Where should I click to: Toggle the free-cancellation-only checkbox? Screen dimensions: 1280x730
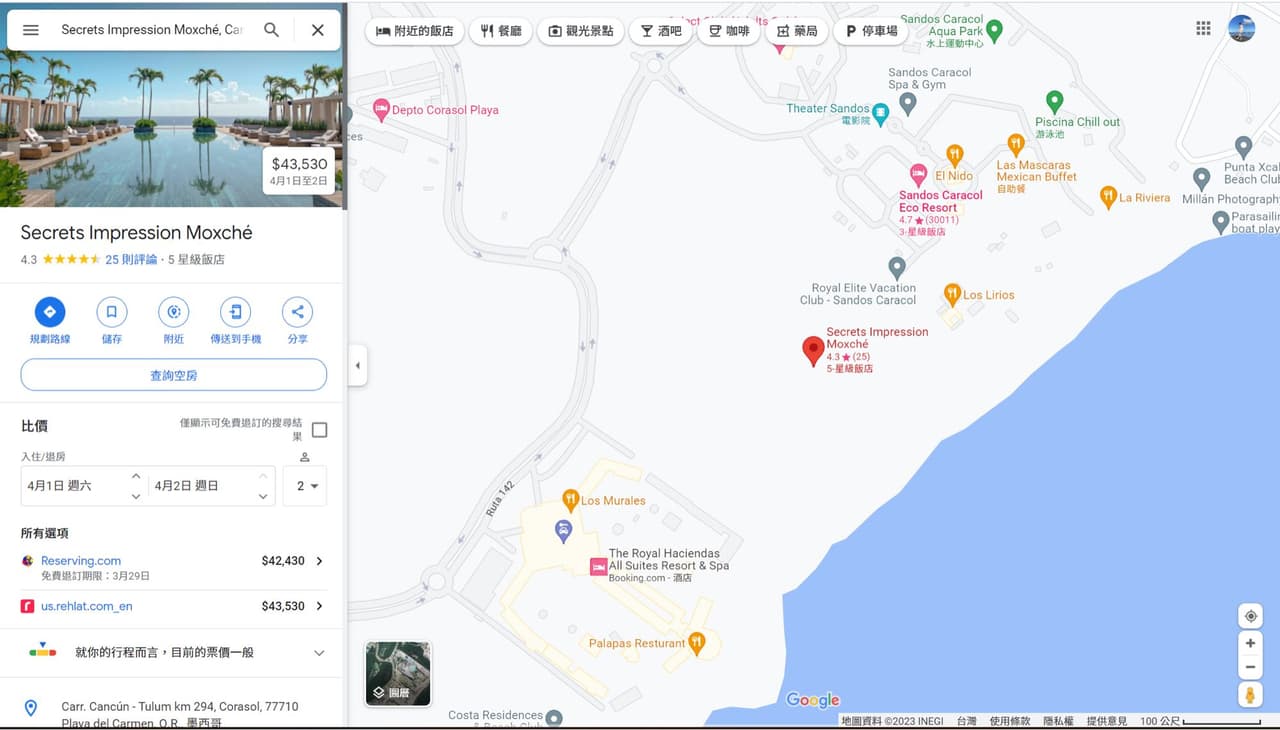pos(320,430)
